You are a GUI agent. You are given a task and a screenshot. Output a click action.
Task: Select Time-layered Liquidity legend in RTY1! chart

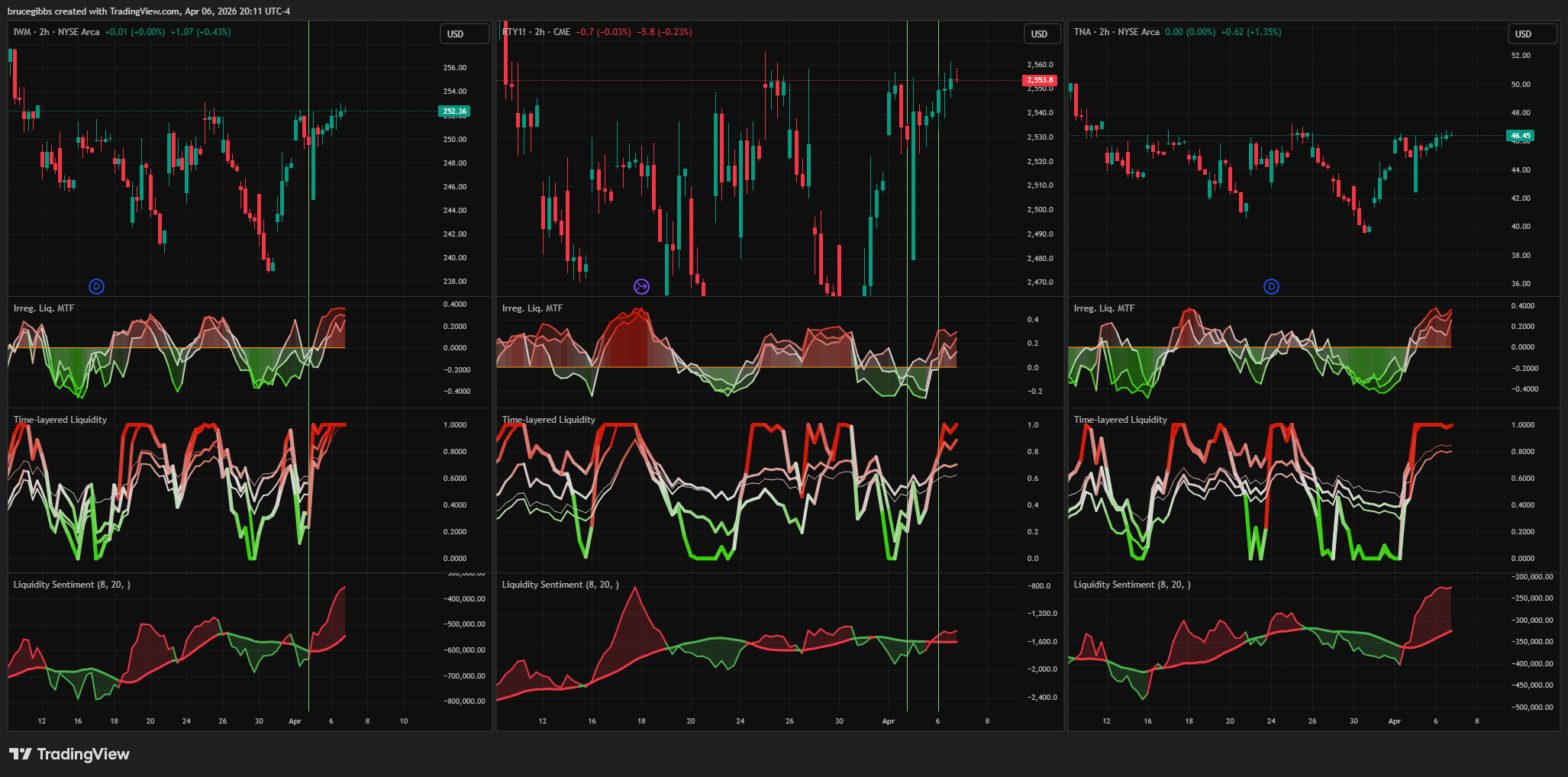(548, 420)
